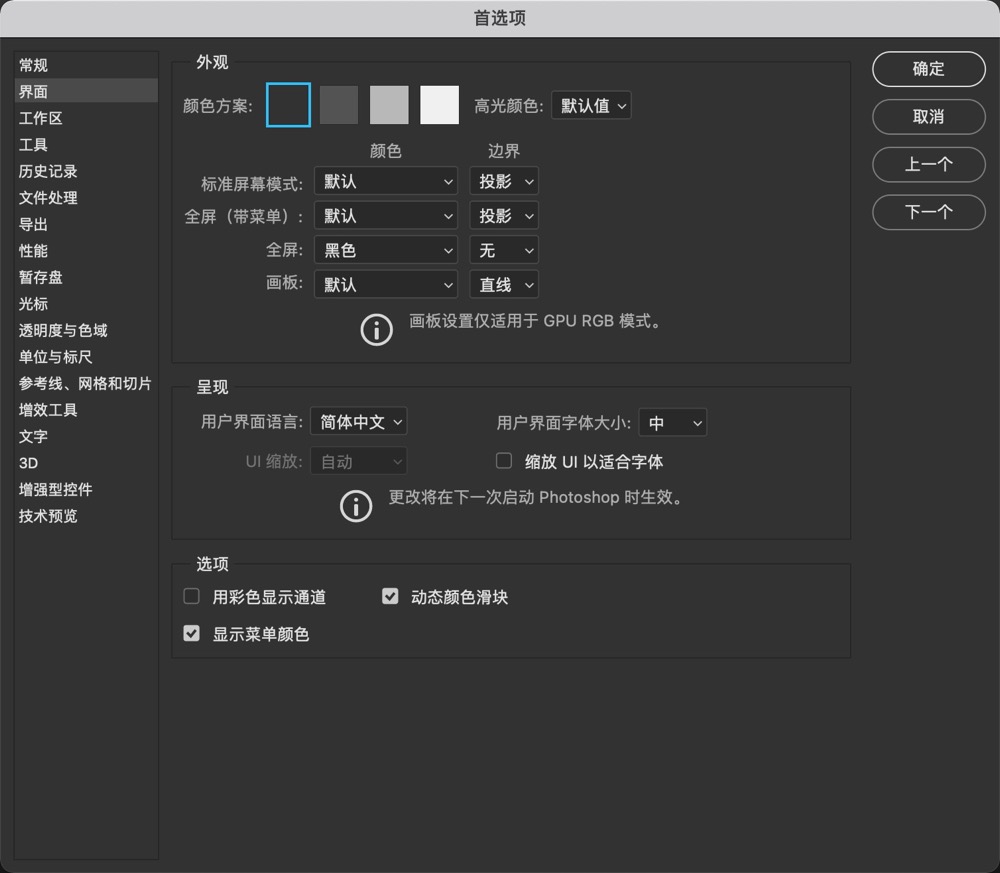Disable 动态颜色滑块 checkbox

tap(389, 595)
